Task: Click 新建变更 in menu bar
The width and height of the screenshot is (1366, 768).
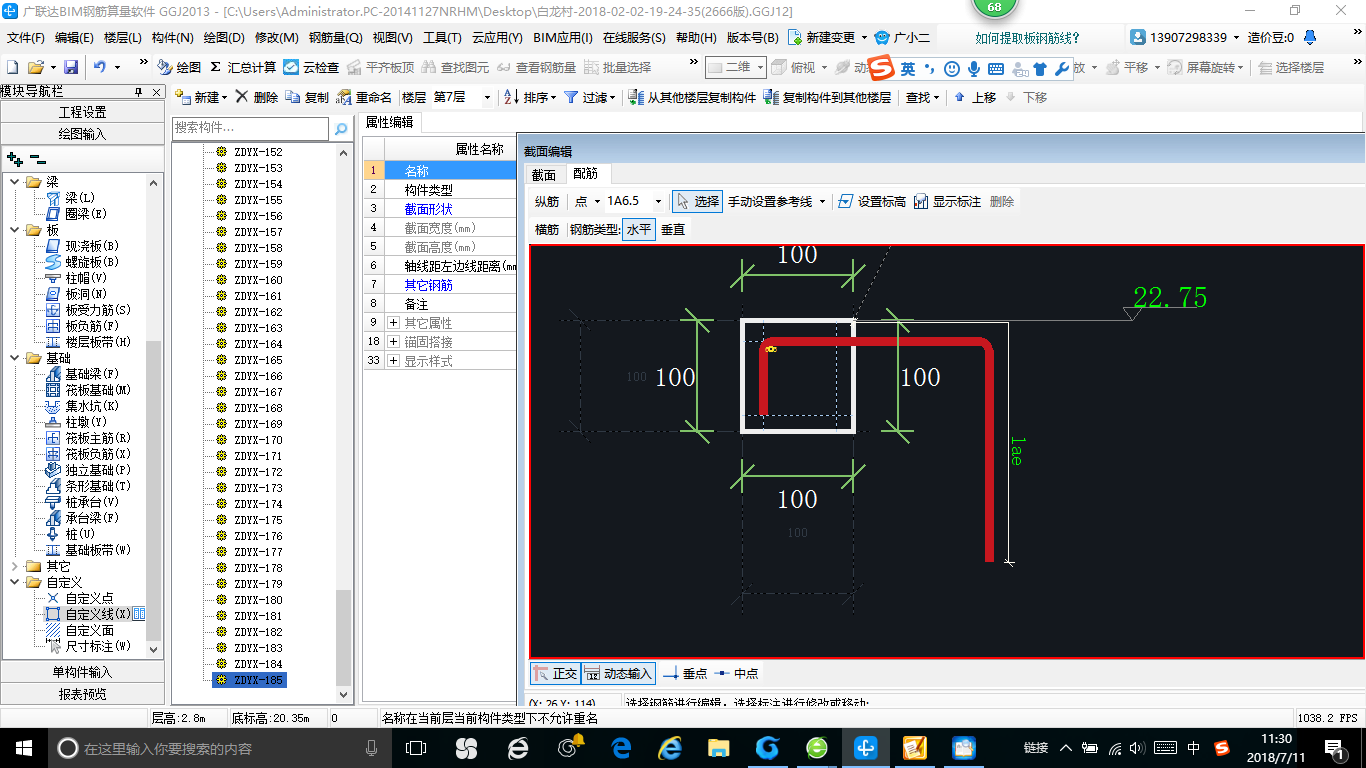Action: click(x=828, y=37)
